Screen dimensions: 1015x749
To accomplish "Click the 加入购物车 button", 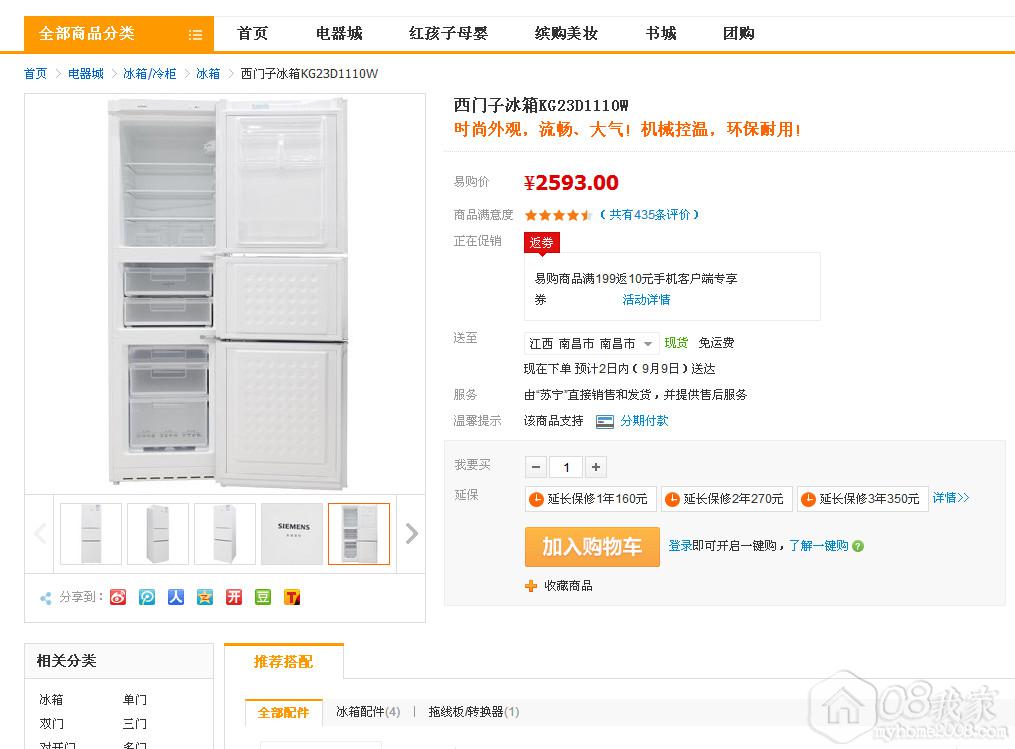I will pos(592,547).
